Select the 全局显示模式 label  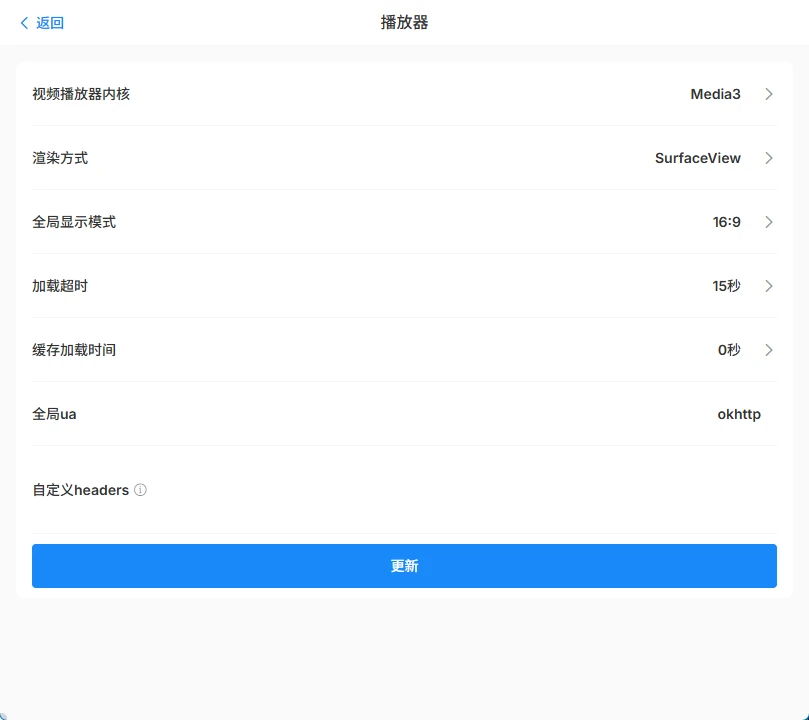point(74,222)
